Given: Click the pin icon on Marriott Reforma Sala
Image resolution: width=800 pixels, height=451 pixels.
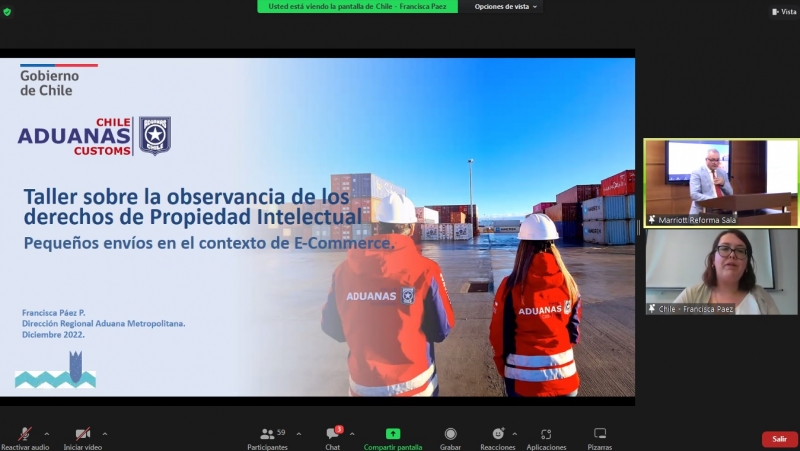Looking at the screenshot, I should coord(652,220).
